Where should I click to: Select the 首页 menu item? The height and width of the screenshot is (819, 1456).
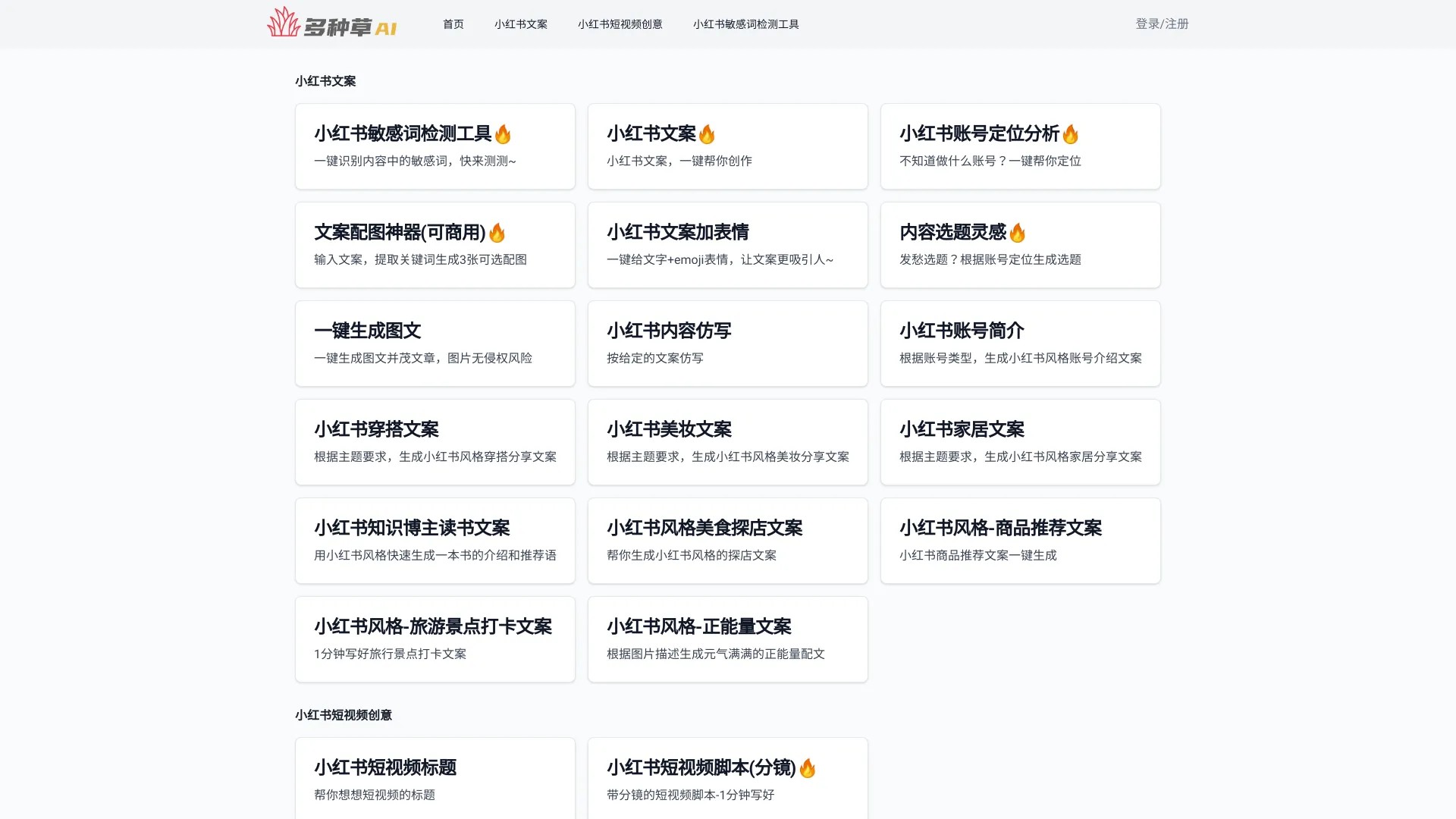tap(453, 24)
